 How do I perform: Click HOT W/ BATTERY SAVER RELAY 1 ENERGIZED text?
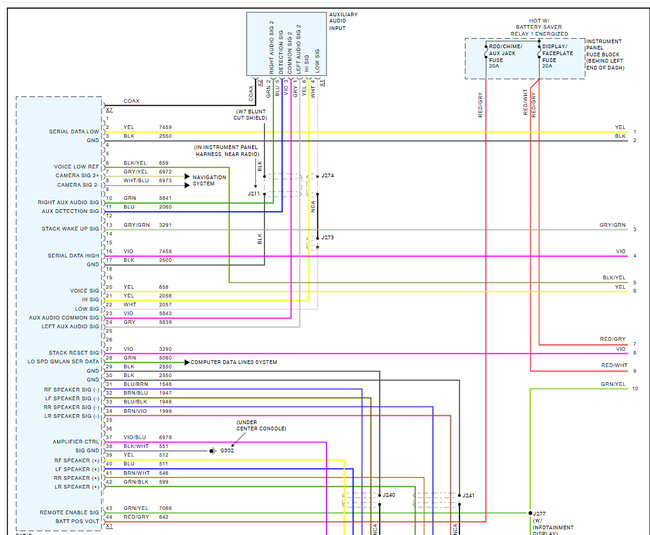click(539, 27)
